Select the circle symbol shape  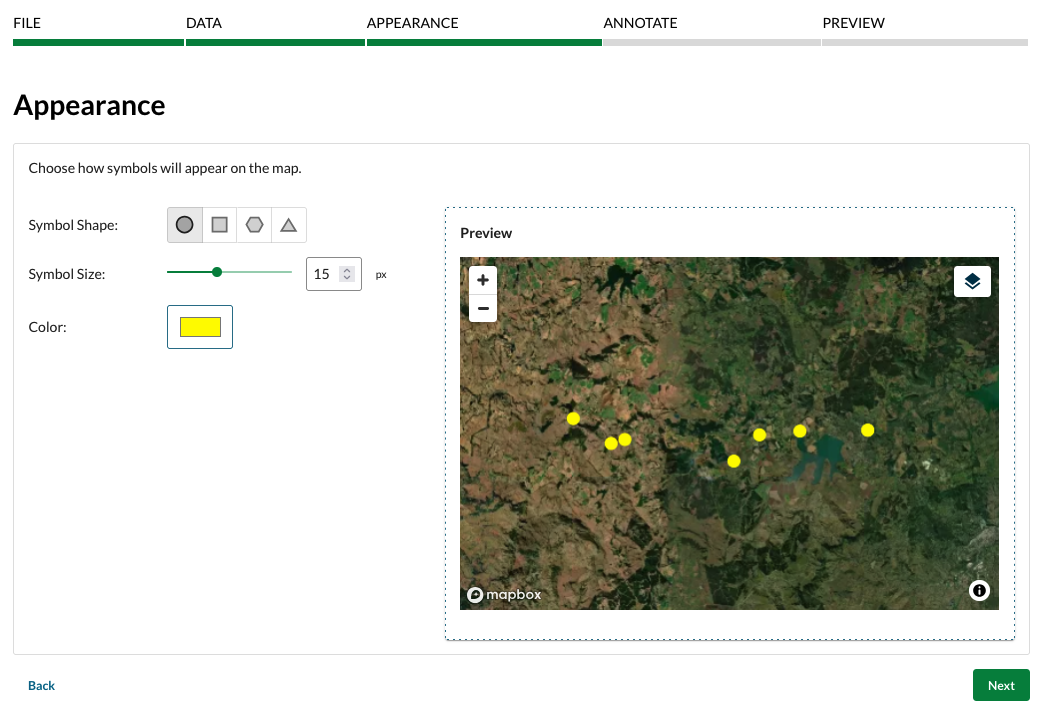coord(184,225)
